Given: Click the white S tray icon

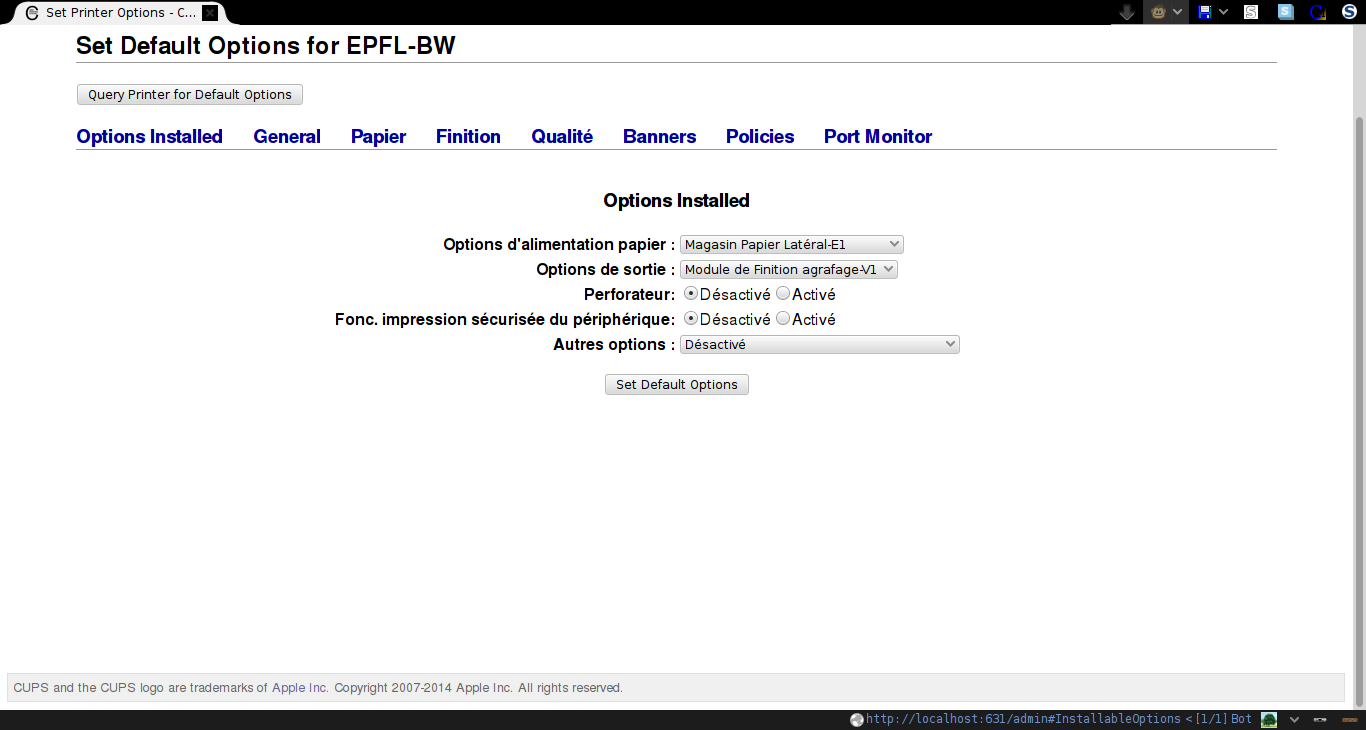Looking at the screenshot, I should point(1250,12).
